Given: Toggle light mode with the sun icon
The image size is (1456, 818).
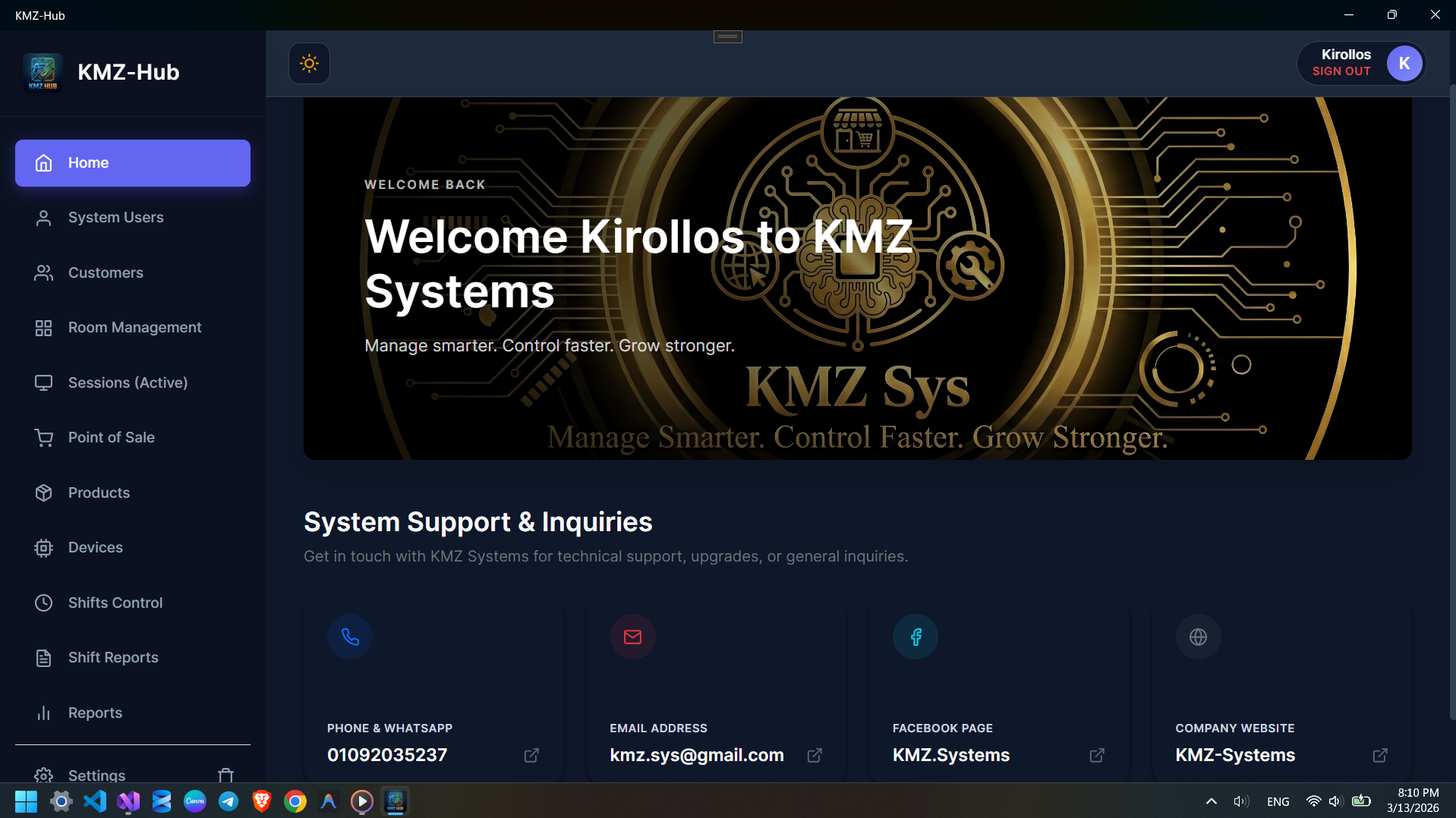Looking at the screenshot, I should point(309,63).
